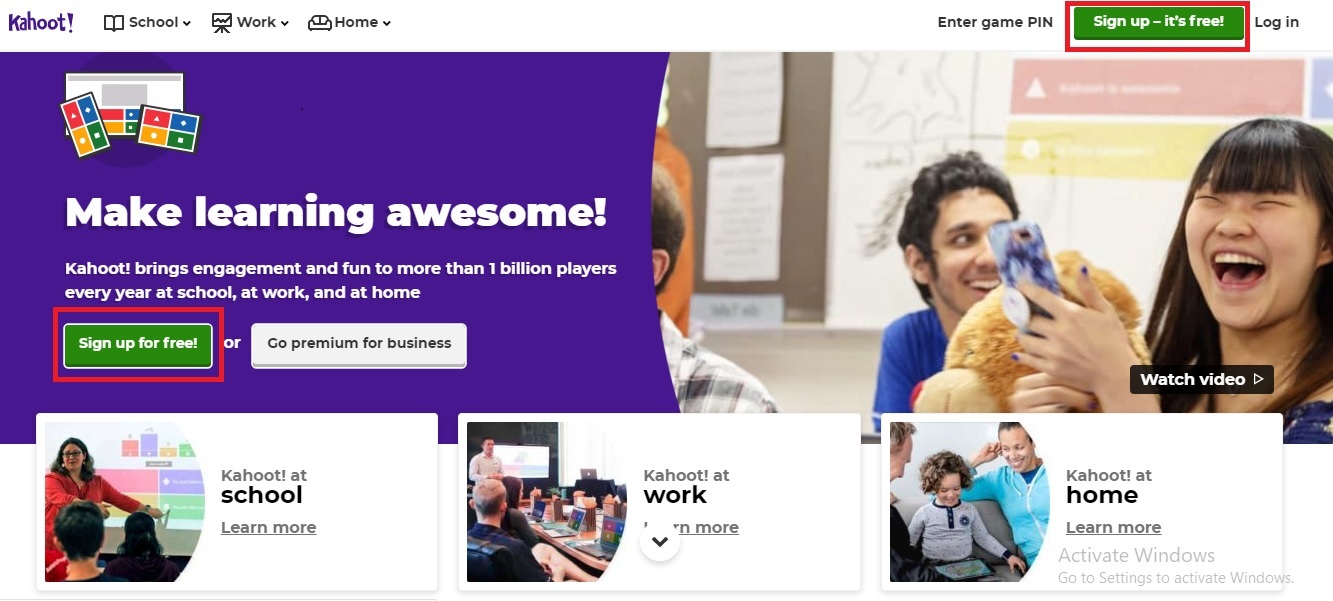Click the Sign up – it's free! button

pyautogui.click(x=1158, y=22)
